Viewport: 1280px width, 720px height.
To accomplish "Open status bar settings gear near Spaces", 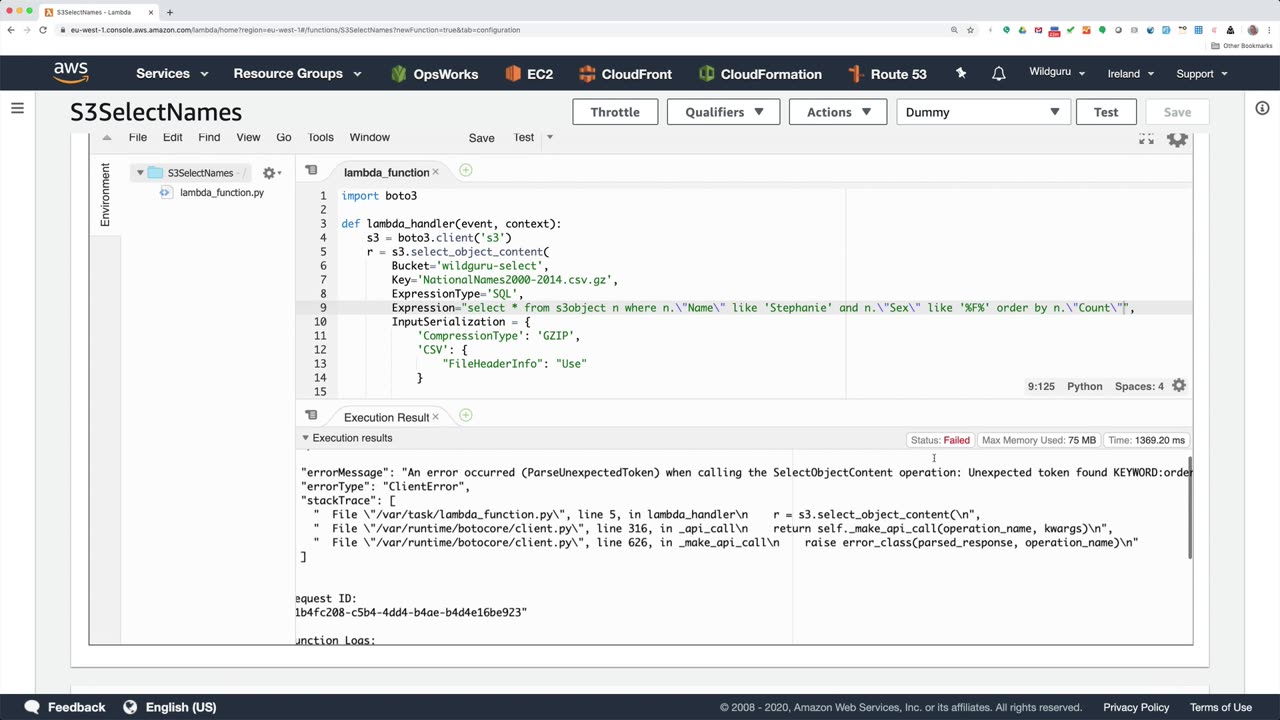I will tap(1179, 386).
